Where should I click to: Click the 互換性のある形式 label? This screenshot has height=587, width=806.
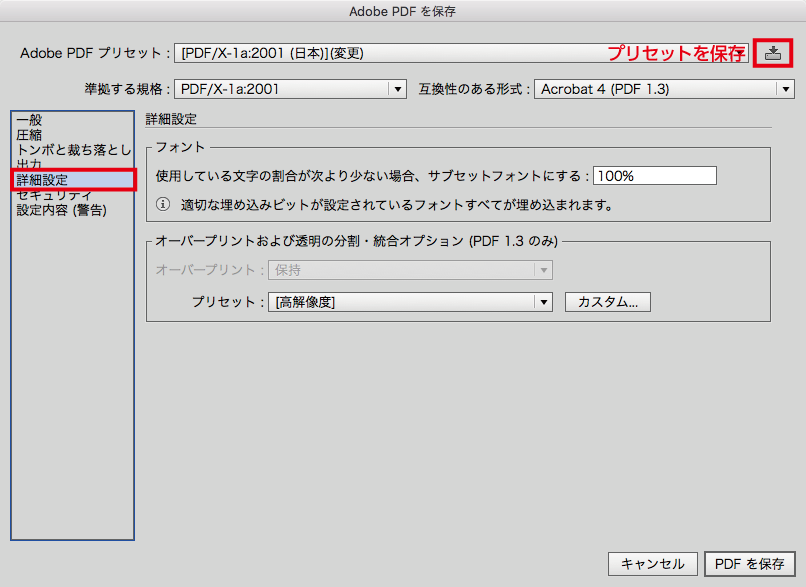tap(474, 89)
